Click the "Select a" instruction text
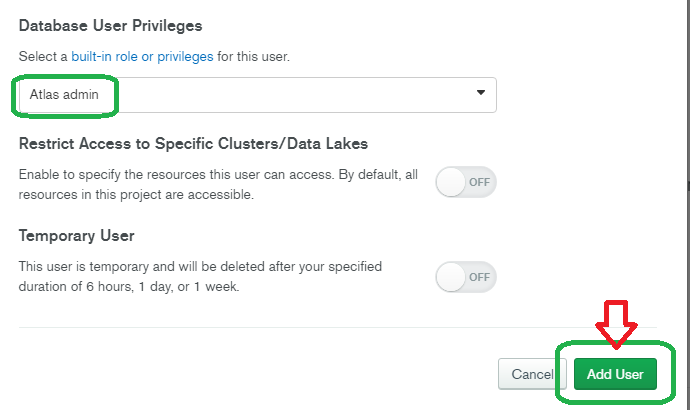The width and height of the screenshot is (690, 410). [43, 57]
